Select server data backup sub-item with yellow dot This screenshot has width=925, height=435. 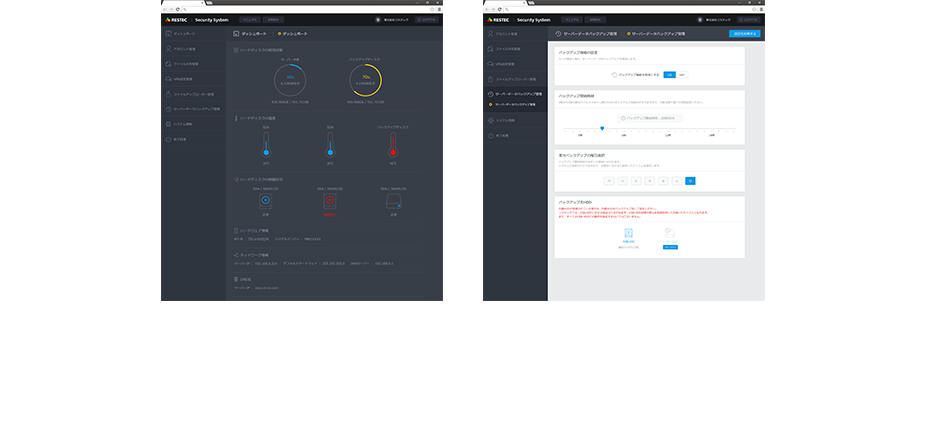512,104
